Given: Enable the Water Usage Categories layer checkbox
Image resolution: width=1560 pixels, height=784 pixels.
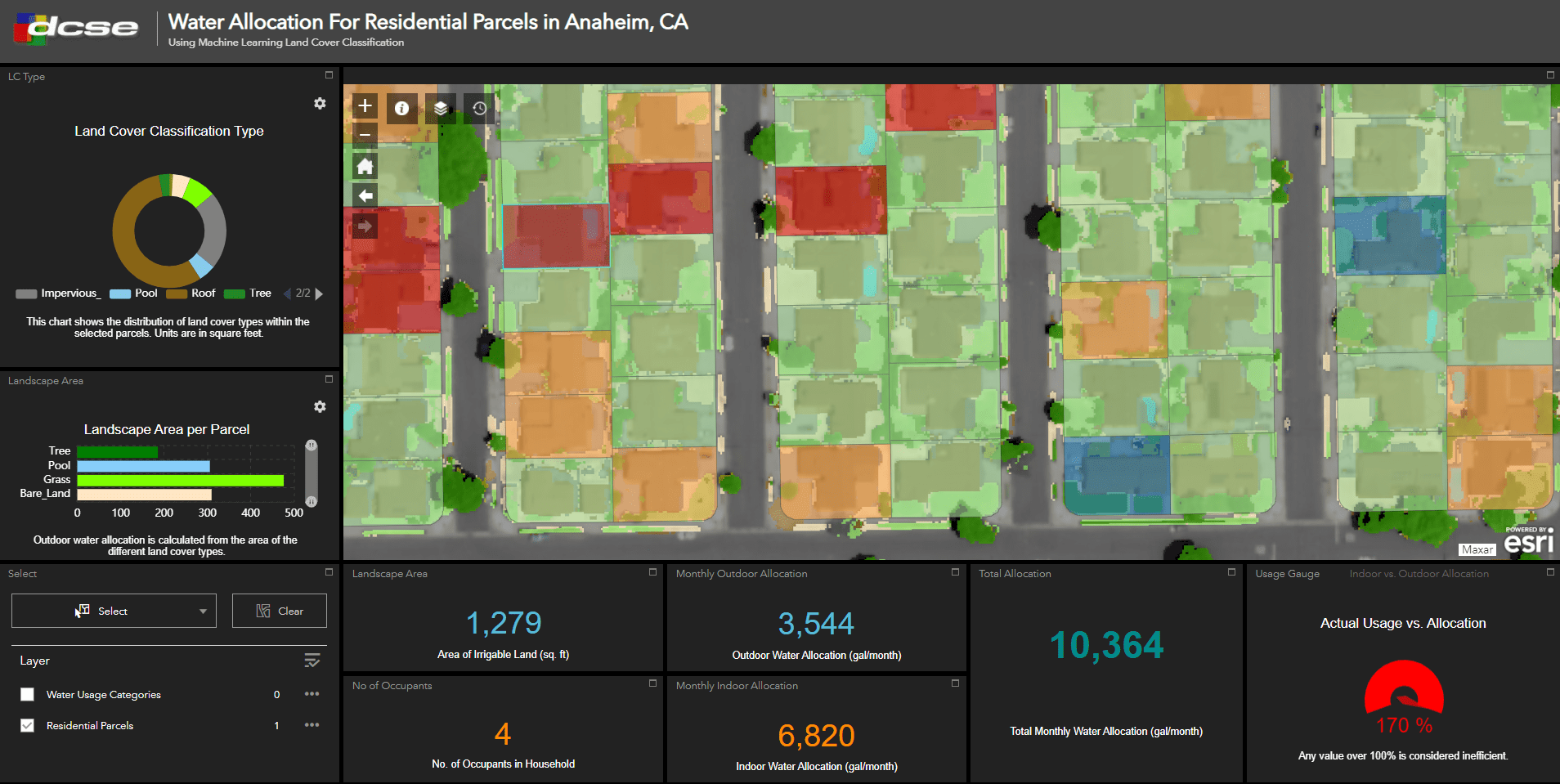Looking at the screenshot, I should 27,693.
